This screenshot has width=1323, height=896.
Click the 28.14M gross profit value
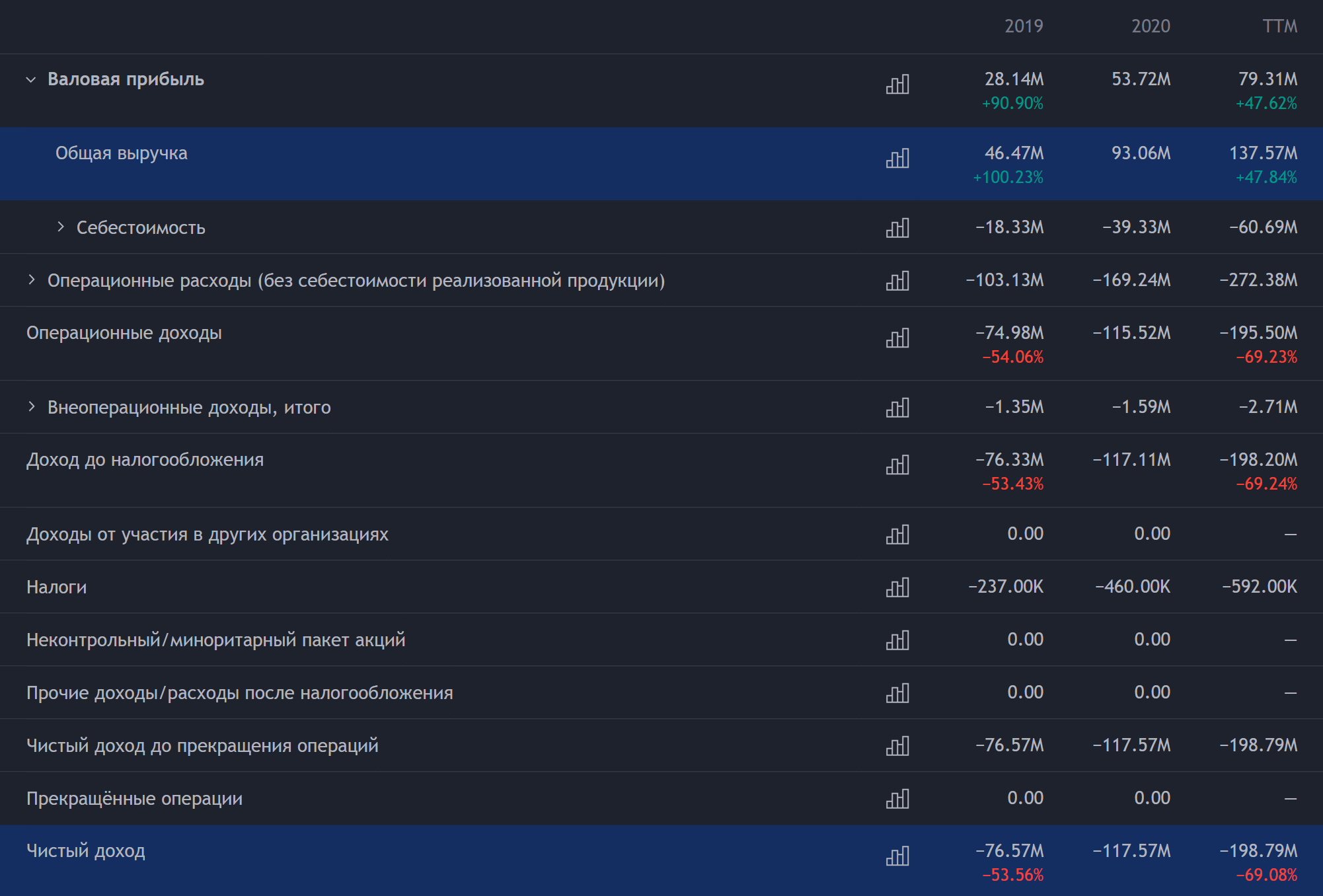[x=1014, y=79]
